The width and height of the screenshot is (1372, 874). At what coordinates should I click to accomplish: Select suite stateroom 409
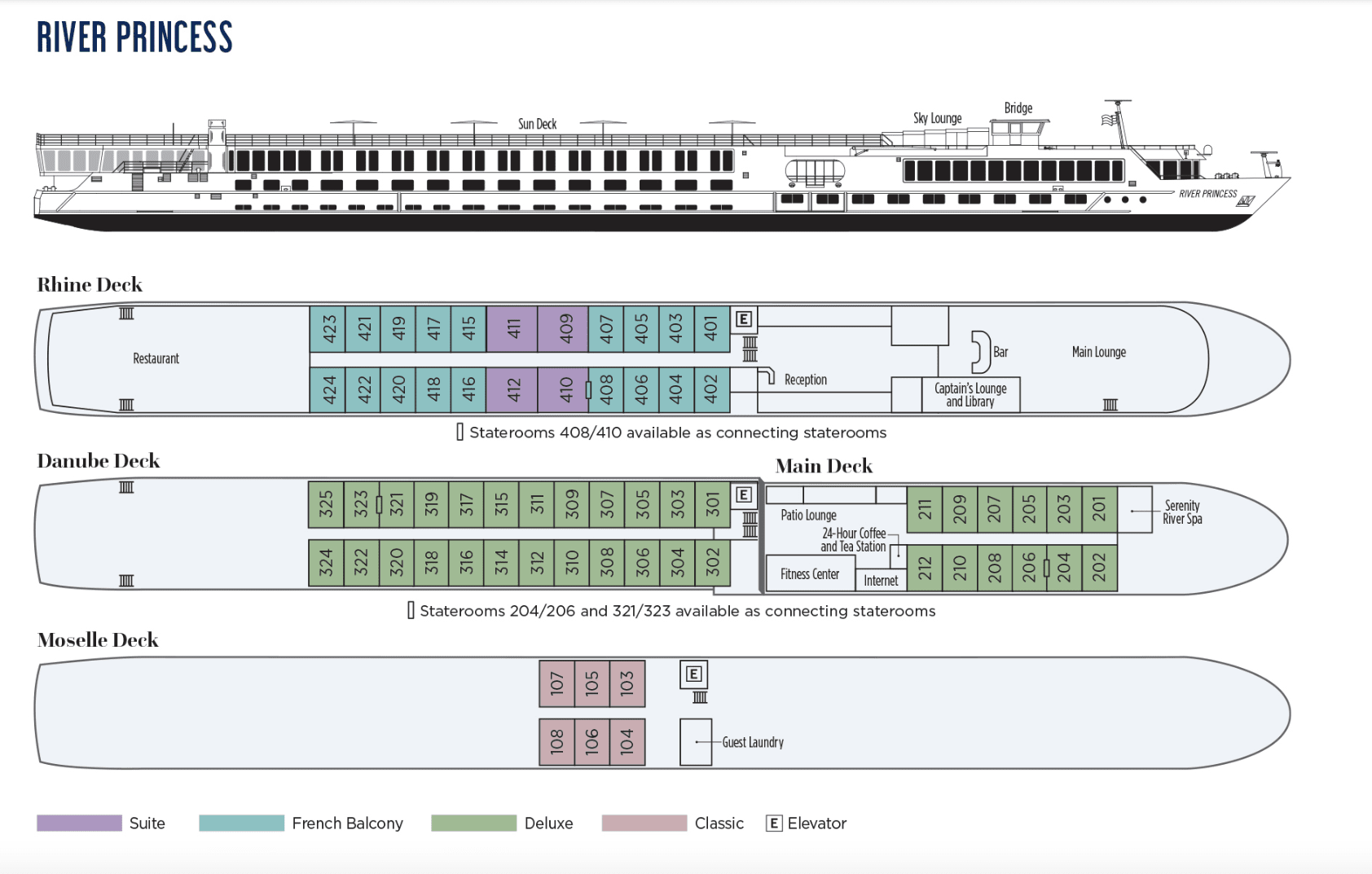coord(563,329)
